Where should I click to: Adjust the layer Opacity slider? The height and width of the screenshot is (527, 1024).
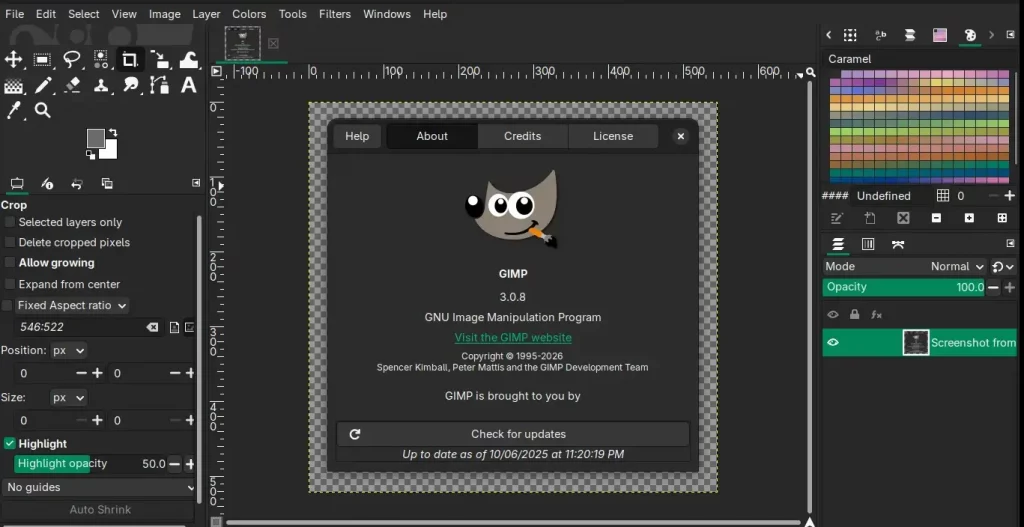(x=904, y=287)
